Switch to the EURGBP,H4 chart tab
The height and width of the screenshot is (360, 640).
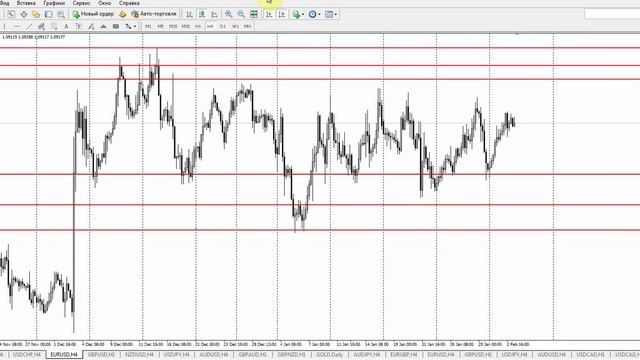404,355
